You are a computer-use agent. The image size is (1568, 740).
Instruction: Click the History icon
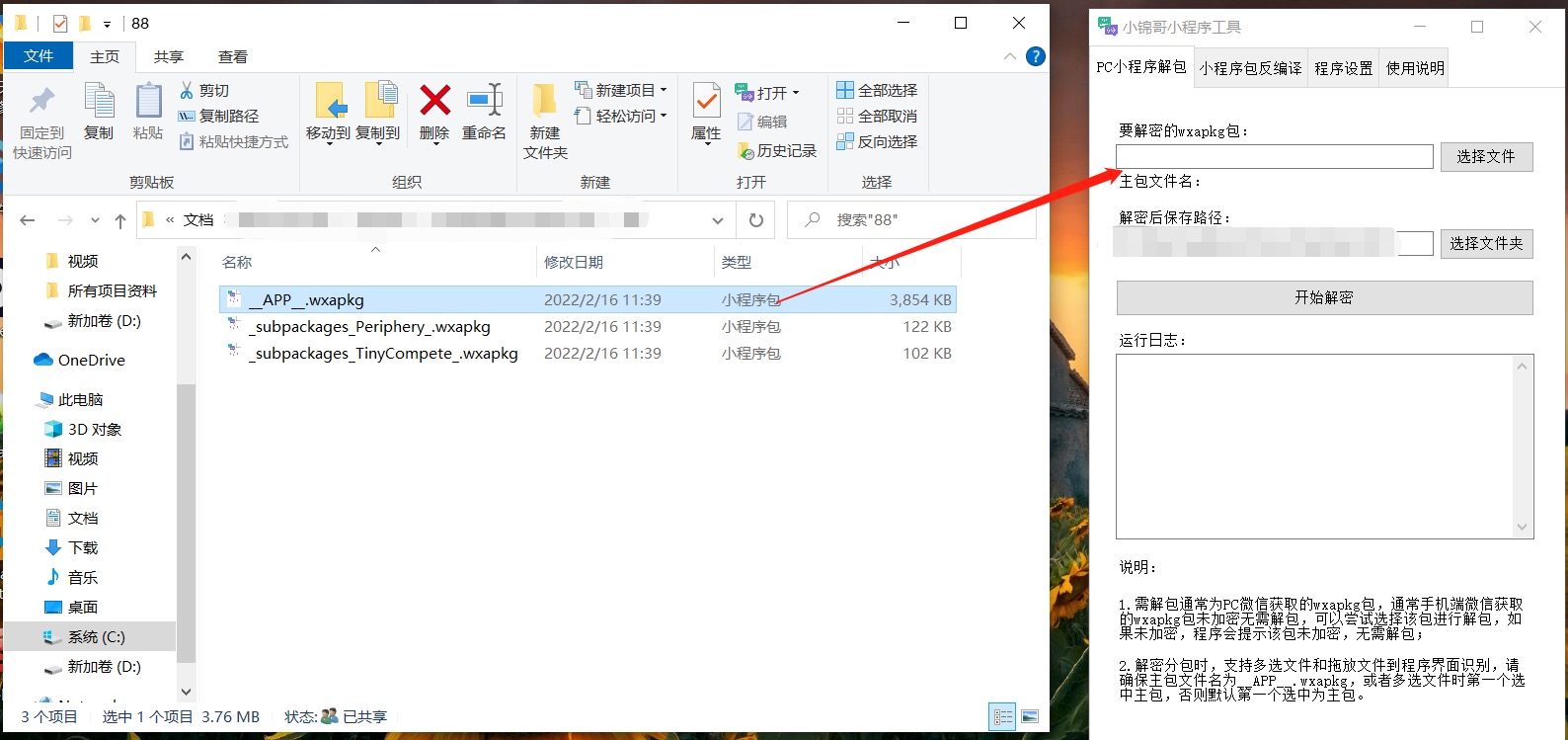point(746,150)
